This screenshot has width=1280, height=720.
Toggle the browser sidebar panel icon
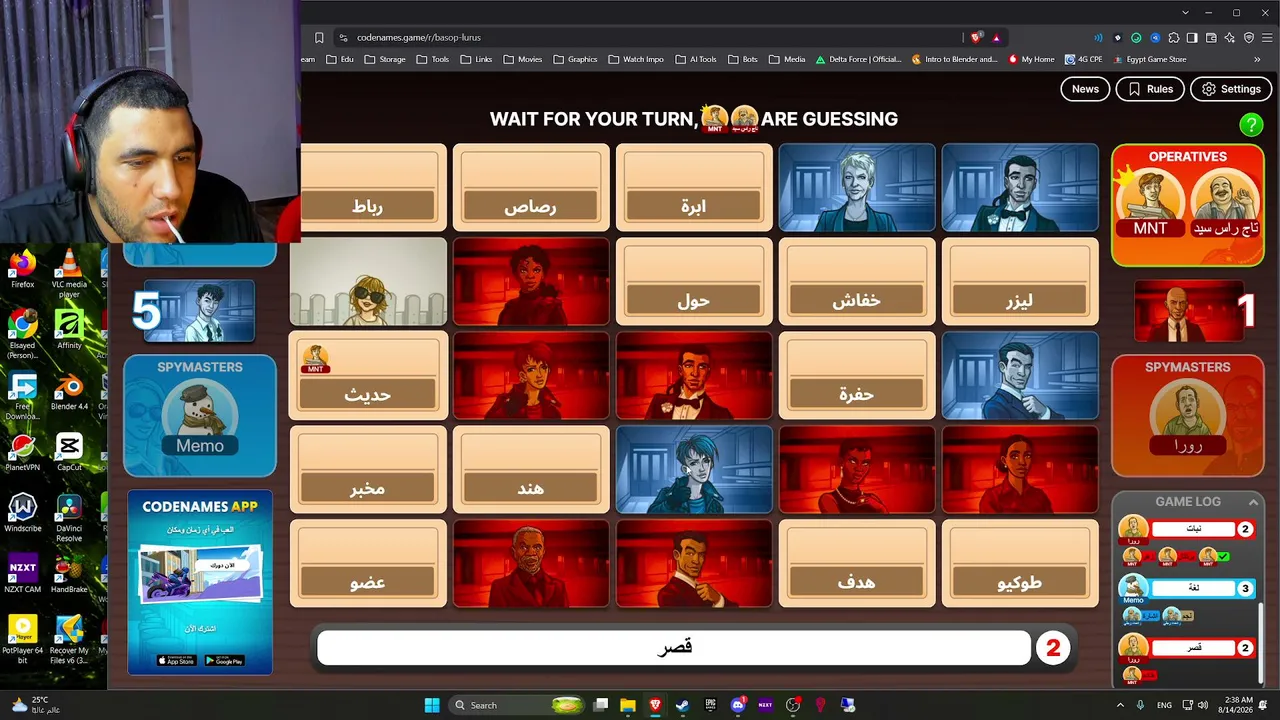click(1192, 38)
